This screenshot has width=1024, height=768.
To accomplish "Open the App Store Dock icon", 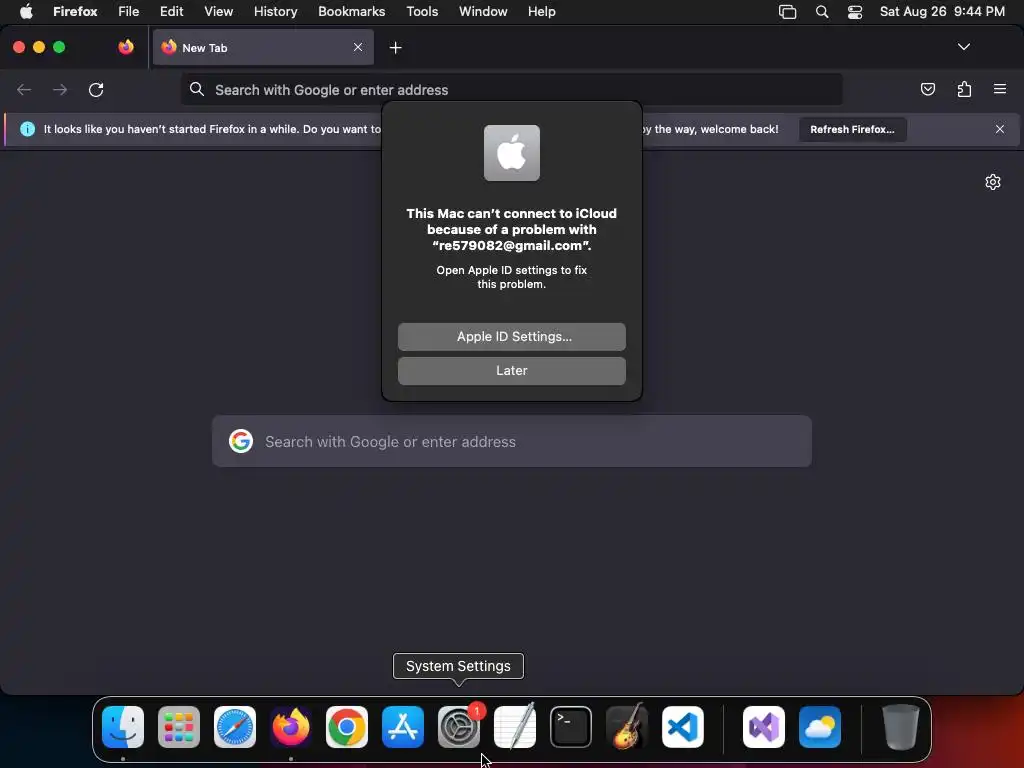I will (403, 727).
